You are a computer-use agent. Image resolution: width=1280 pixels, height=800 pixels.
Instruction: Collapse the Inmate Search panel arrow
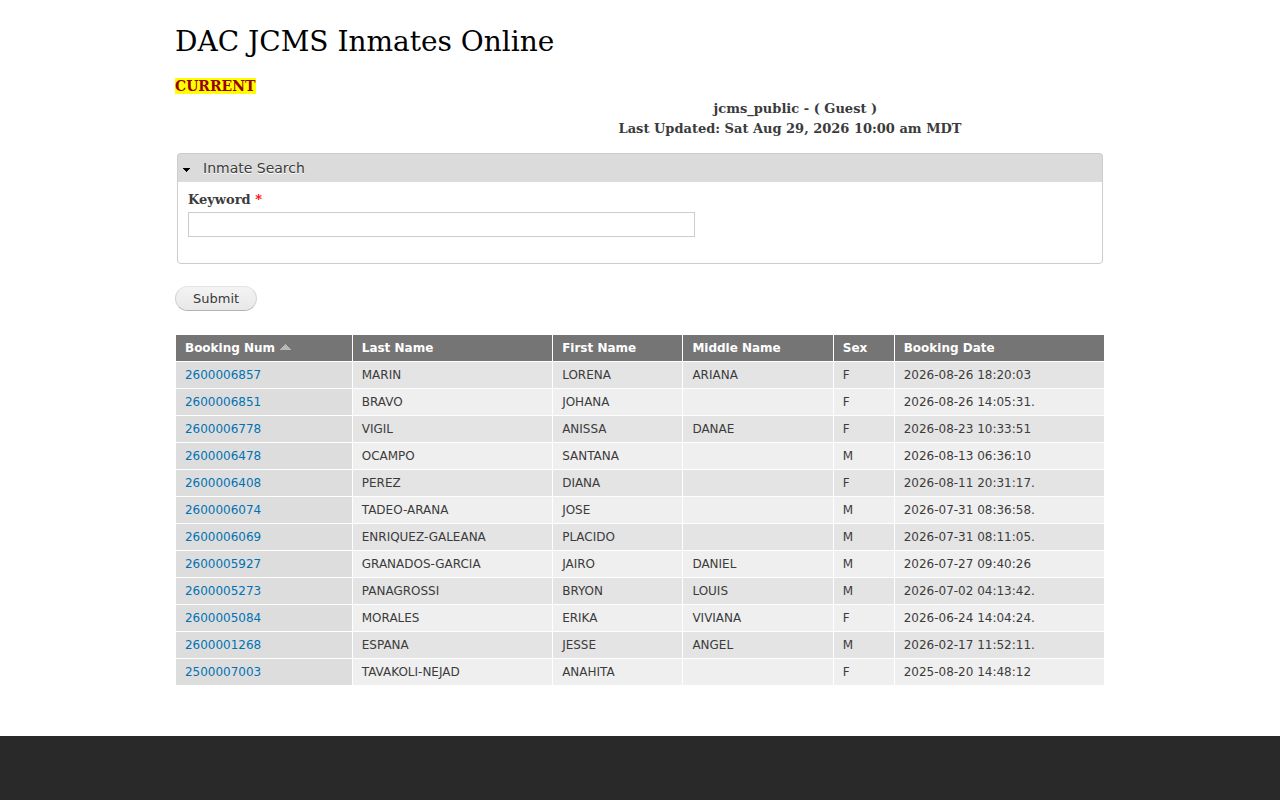(186, 169)
